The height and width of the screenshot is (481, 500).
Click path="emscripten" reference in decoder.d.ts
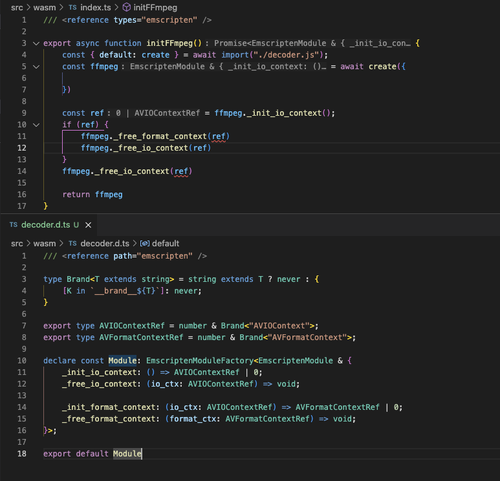click(153, 256)
